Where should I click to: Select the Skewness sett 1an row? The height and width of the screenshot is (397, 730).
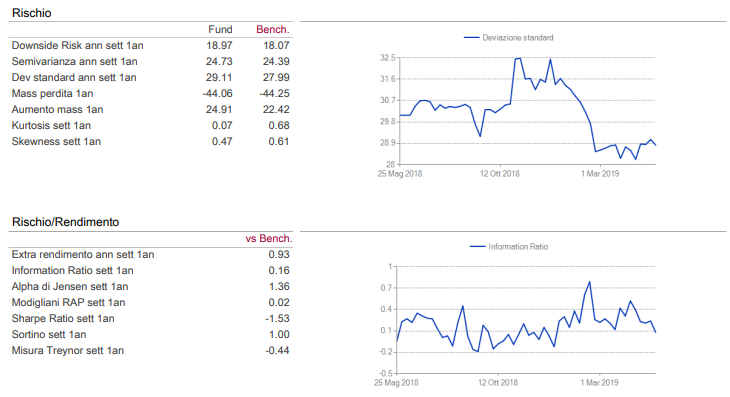pos(150,141)
